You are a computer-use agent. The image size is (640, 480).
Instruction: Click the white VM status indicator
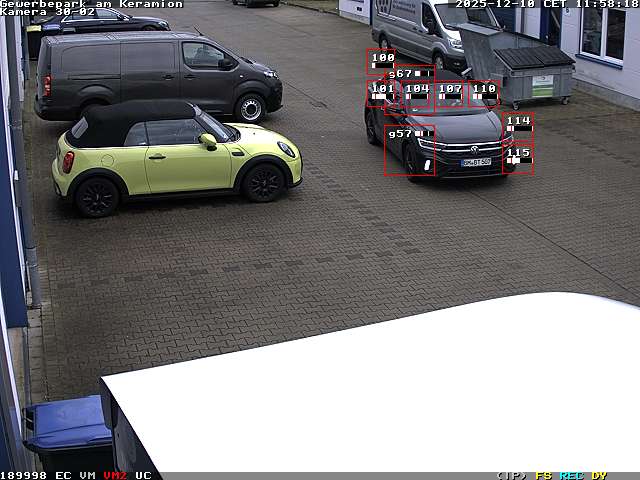point(87,475)
